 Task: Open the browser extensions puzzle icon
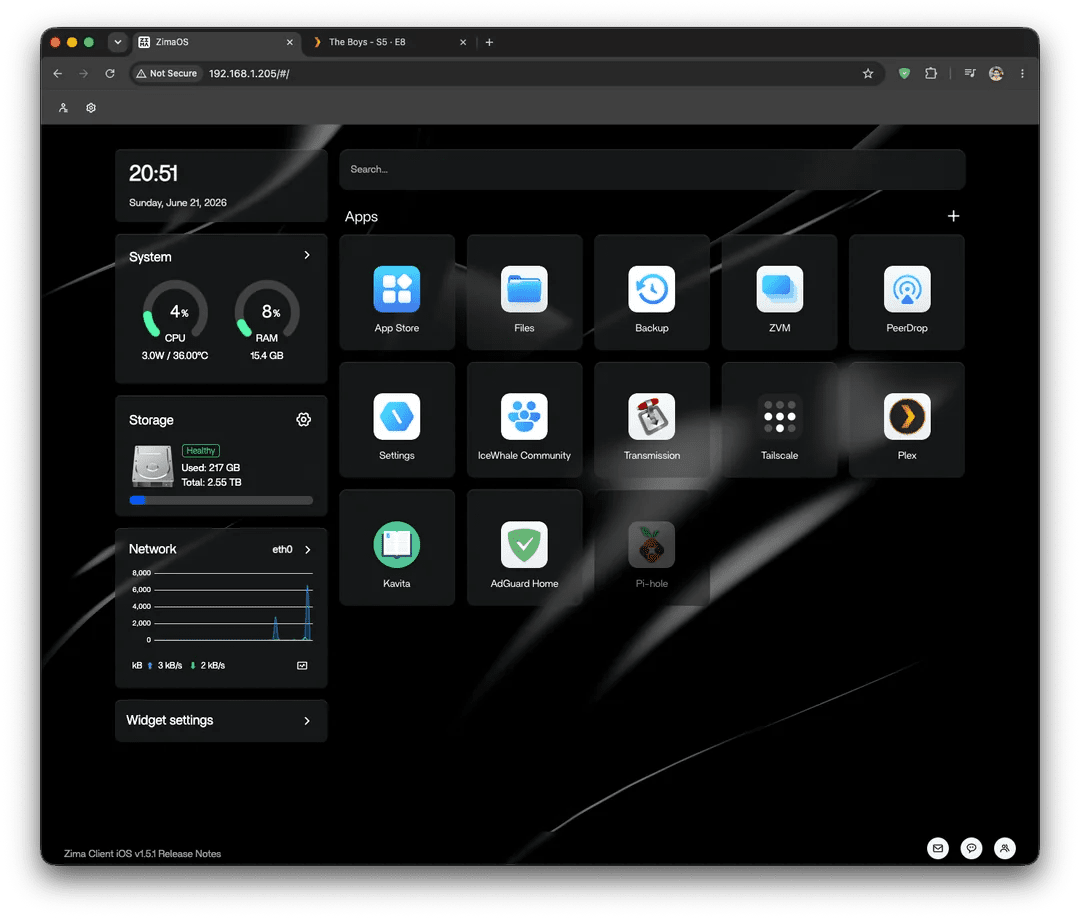click(x=931, y=74)
